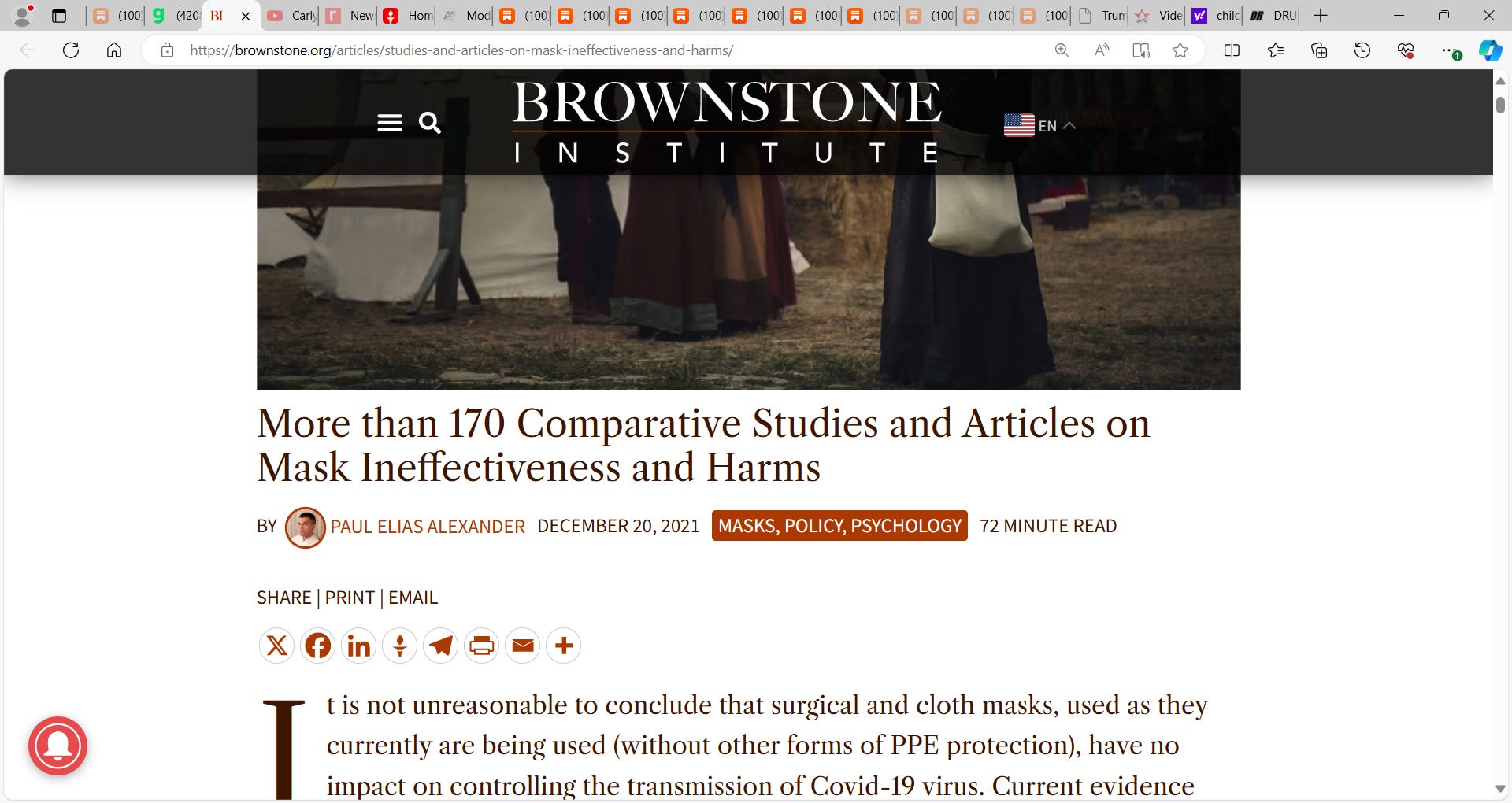Screen dimensions: 1512x803
Task: Go to Brownstone Institute home logo
Action: [x=727, y=122]
